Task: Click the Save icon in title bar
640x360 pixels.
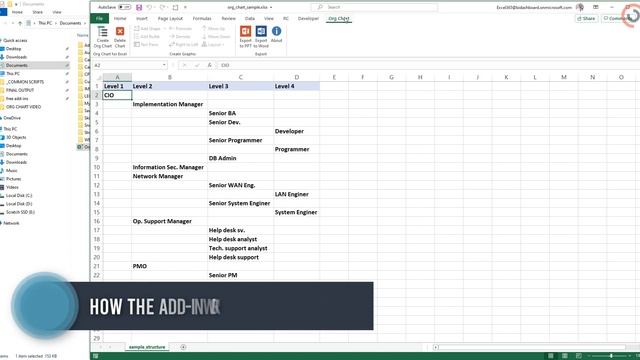Action: [x=139, y=7]
